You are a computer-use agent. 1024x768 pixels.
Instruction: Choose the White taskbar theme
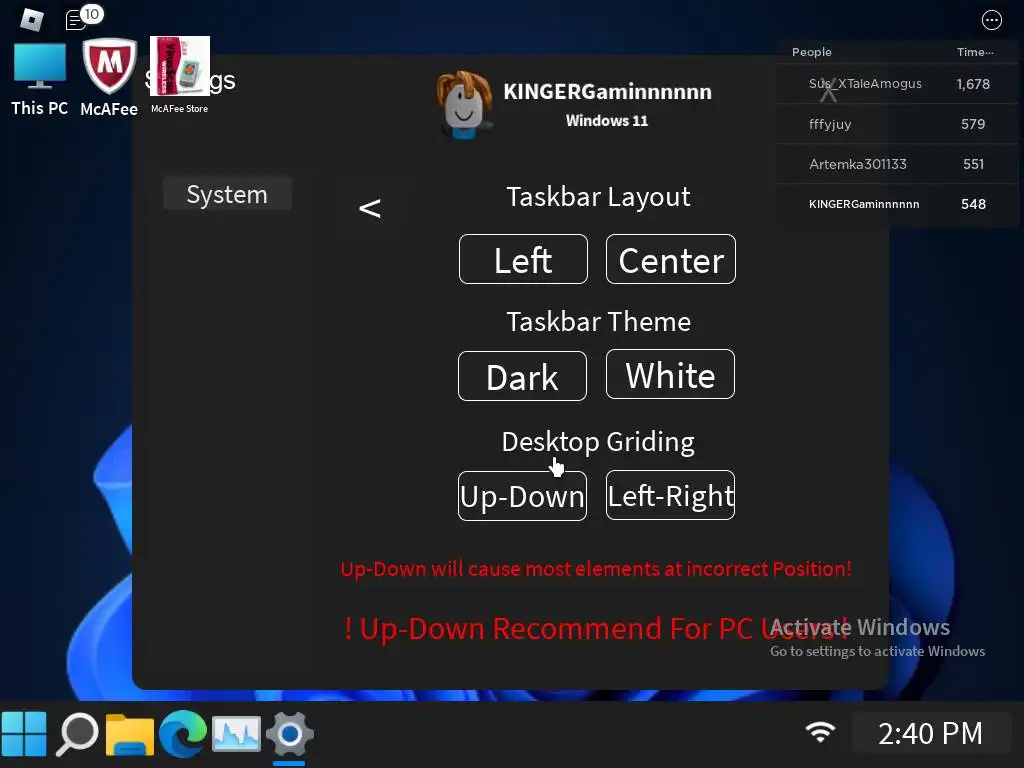(x=670, y=374)
